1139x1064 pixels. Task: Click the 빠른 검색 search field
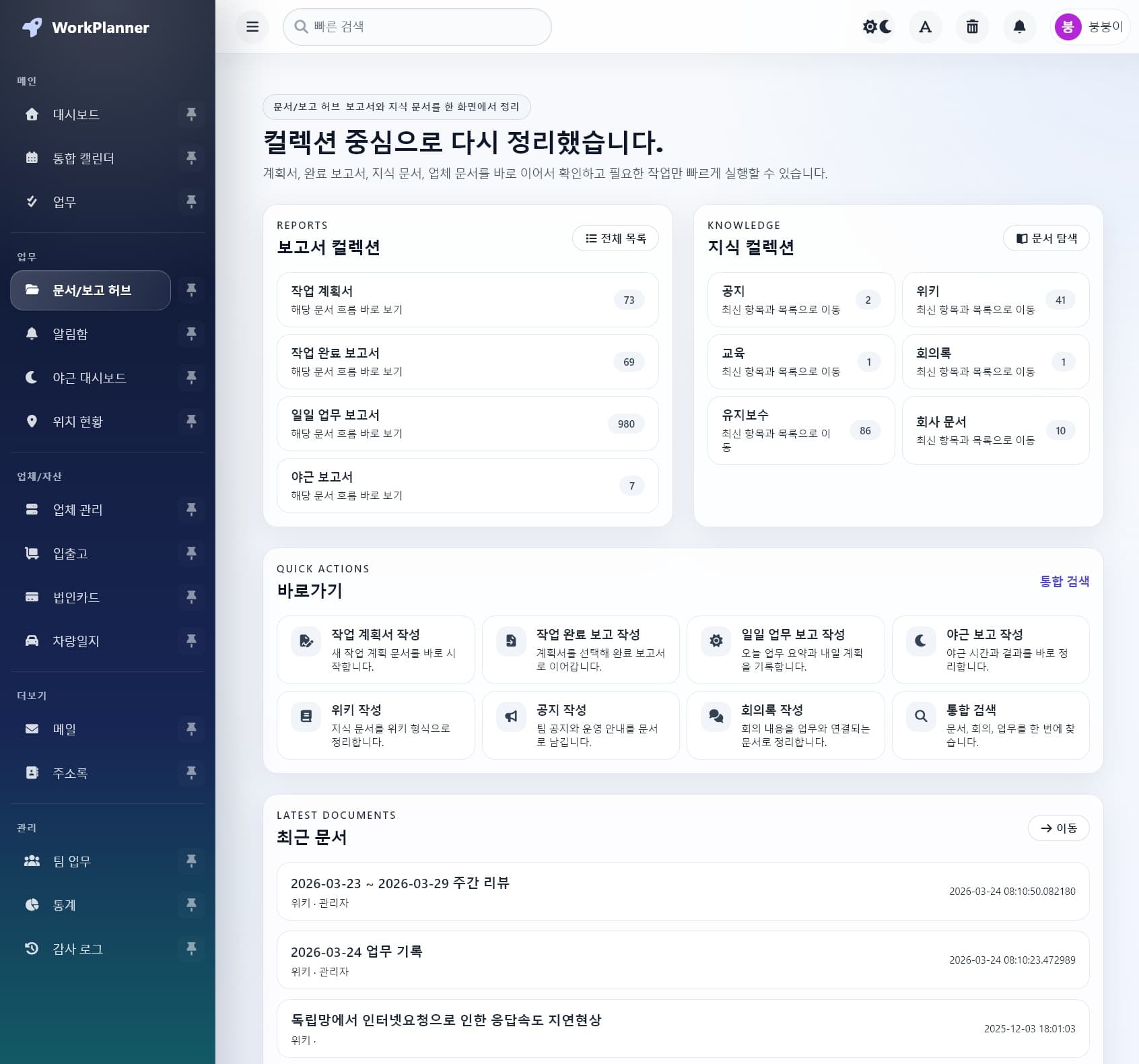(x=417, y=27)
